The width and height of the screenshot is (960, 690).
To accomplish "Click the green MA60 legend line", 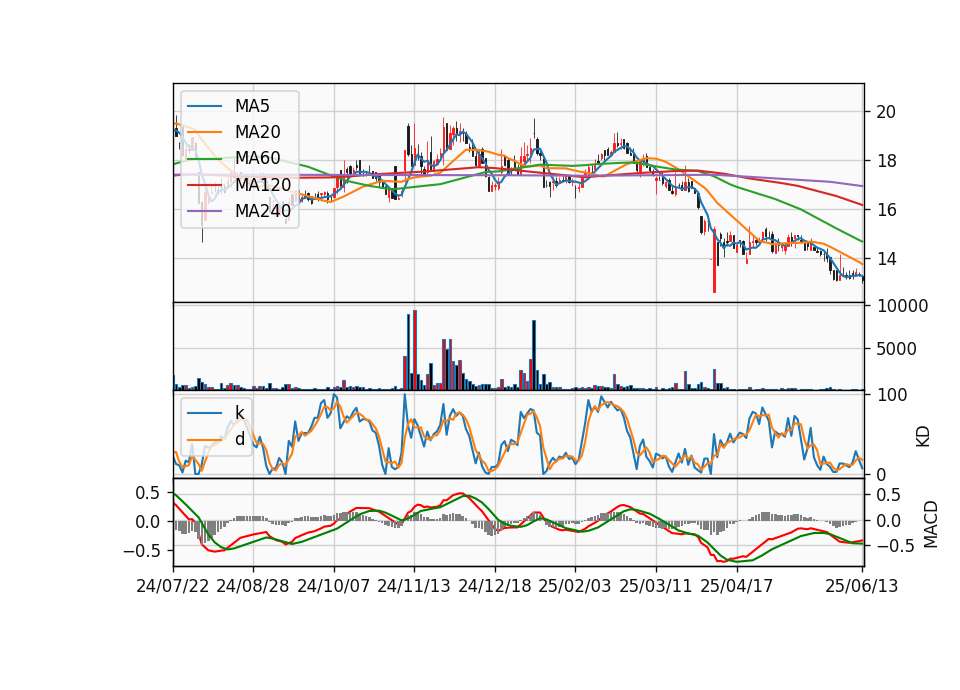I will click(x=204, y=159).
